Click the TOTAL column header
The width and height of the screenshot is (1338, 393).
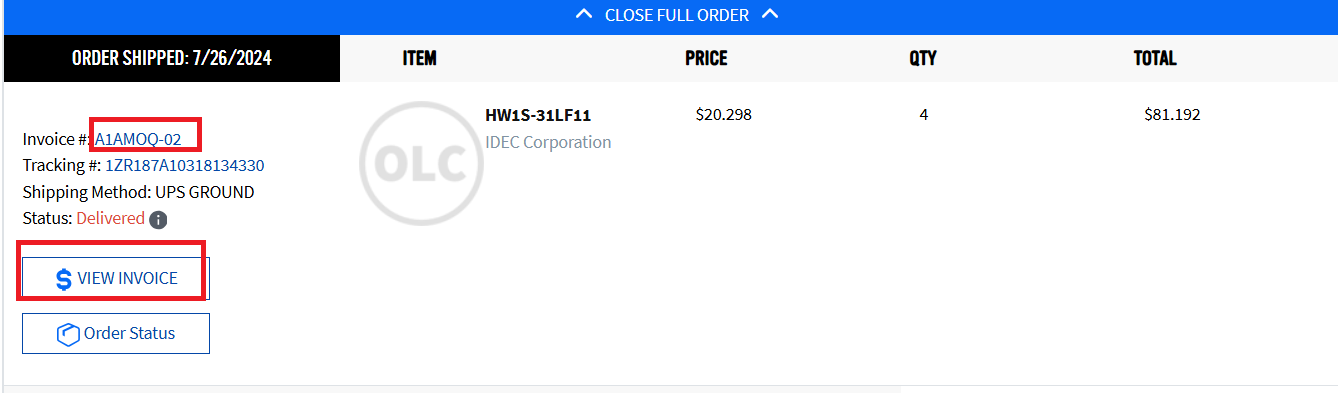pos(1155,58)
